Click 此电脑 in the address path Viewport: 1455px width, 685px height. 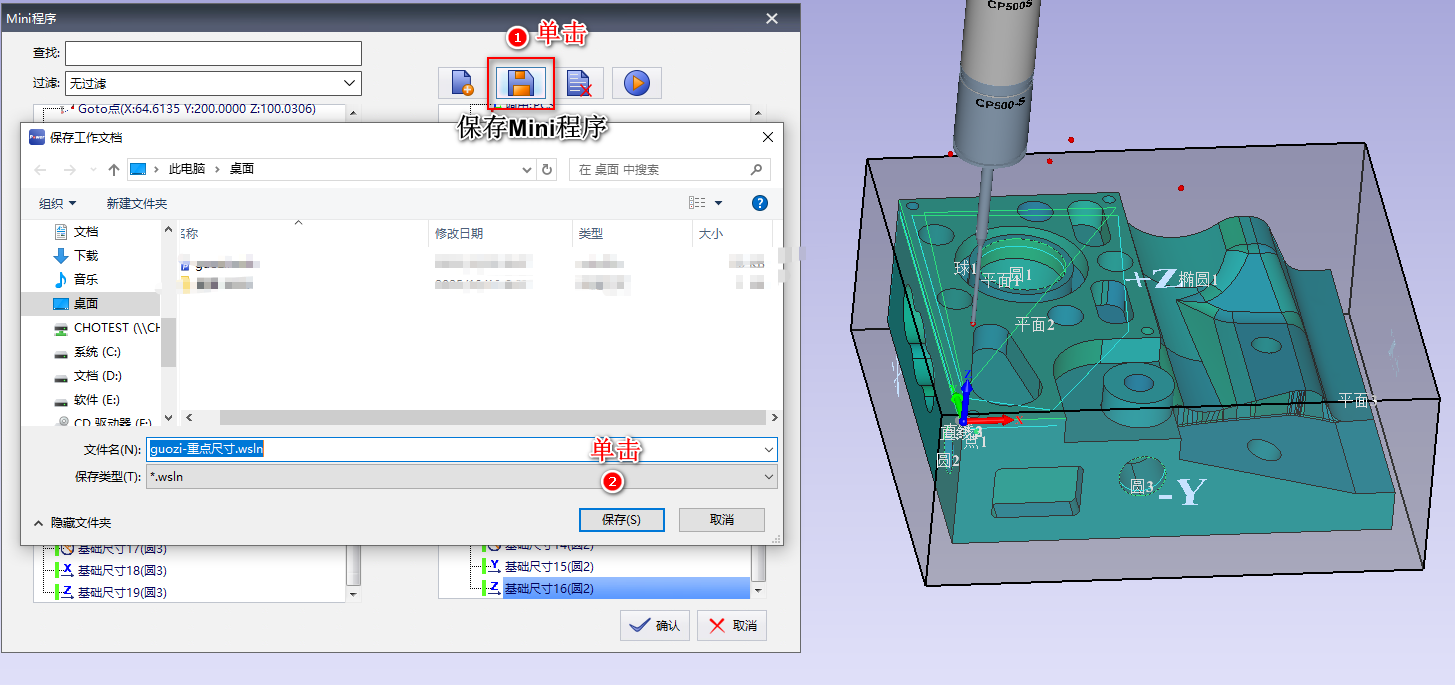pos(187,170)
